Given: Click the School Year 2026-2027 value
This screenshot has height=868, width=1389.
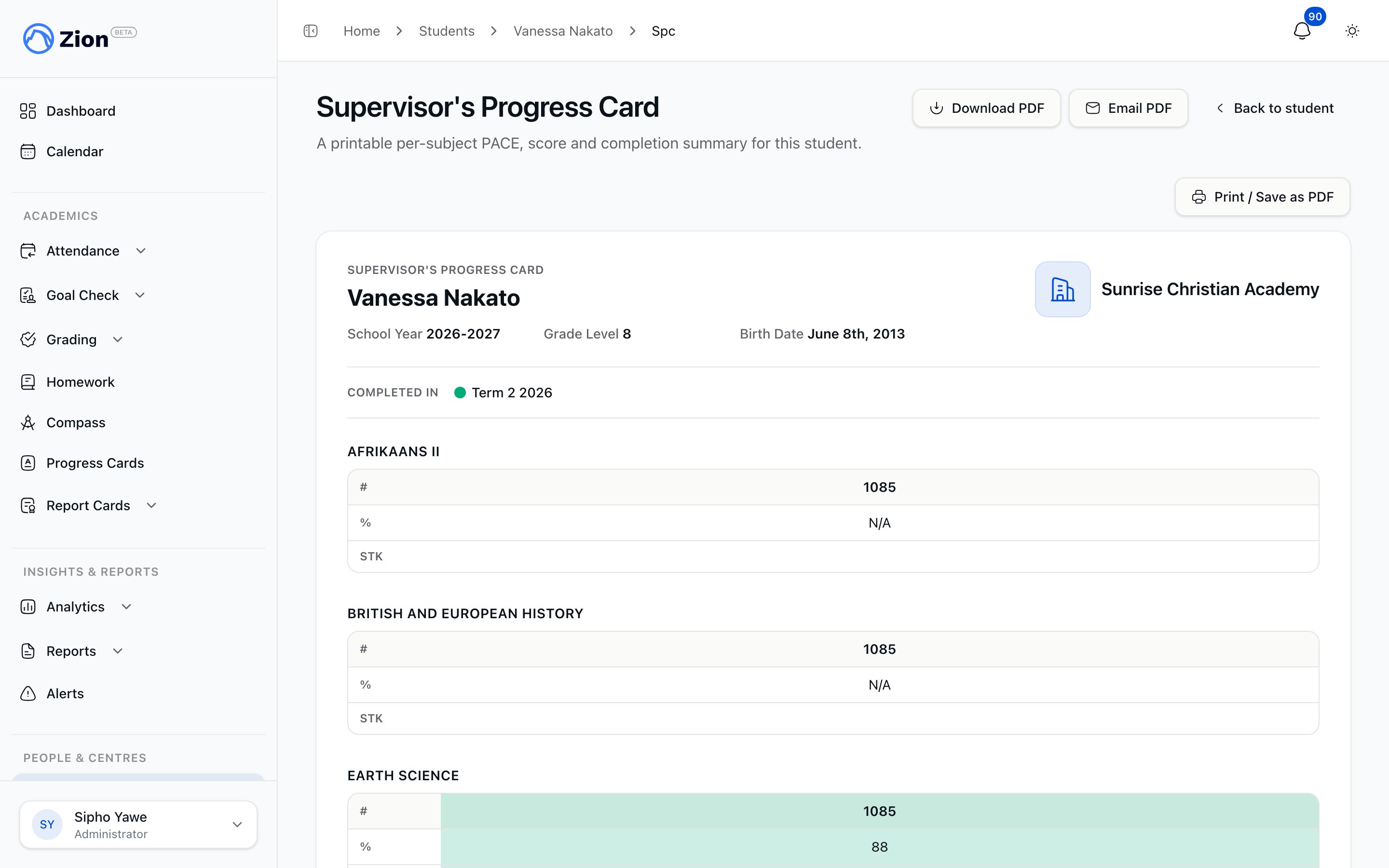Looking at the screenshot, I should 463,334.
